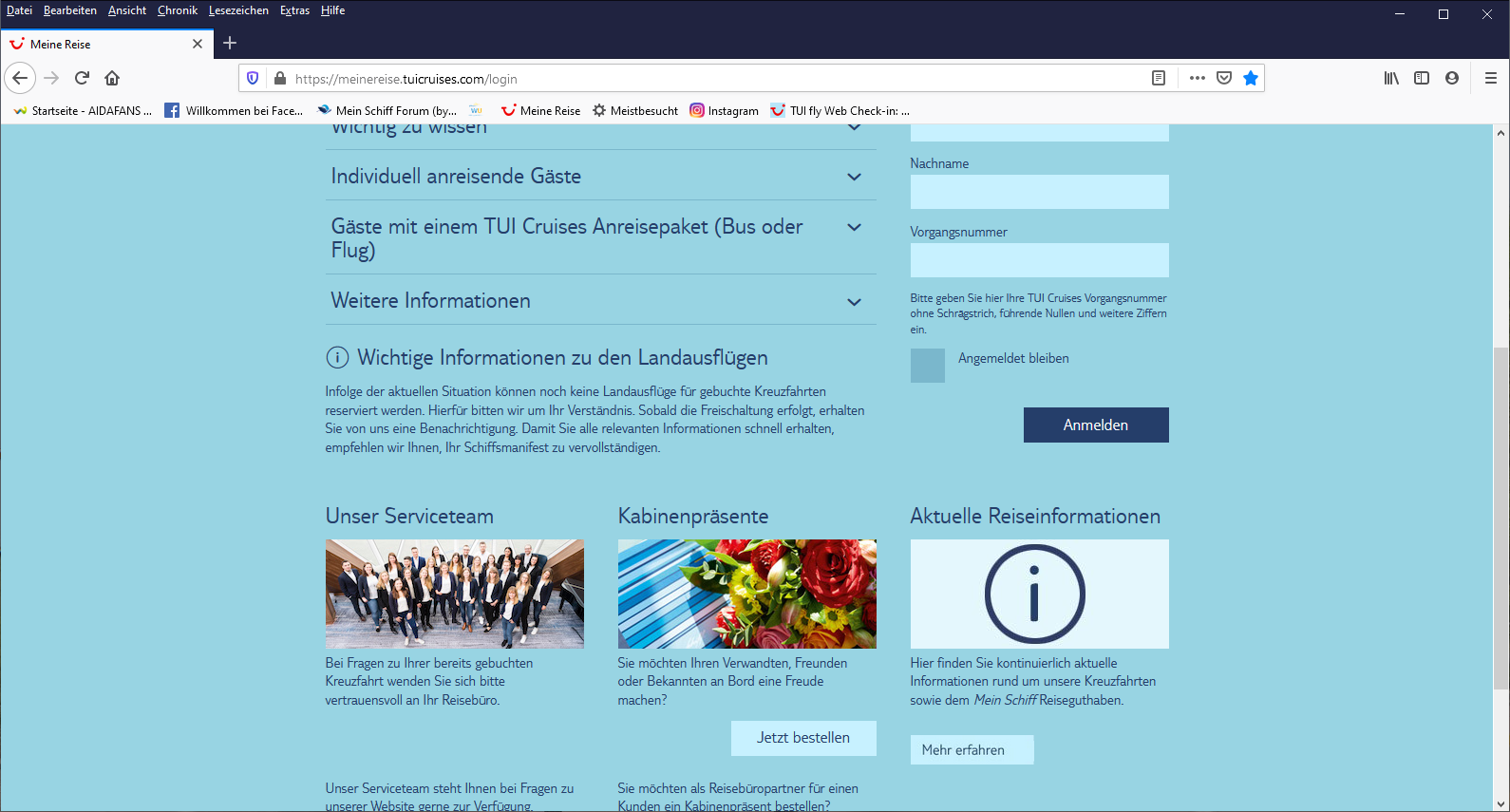
Task: Open the Chronik menu
Action: (178, 10)
